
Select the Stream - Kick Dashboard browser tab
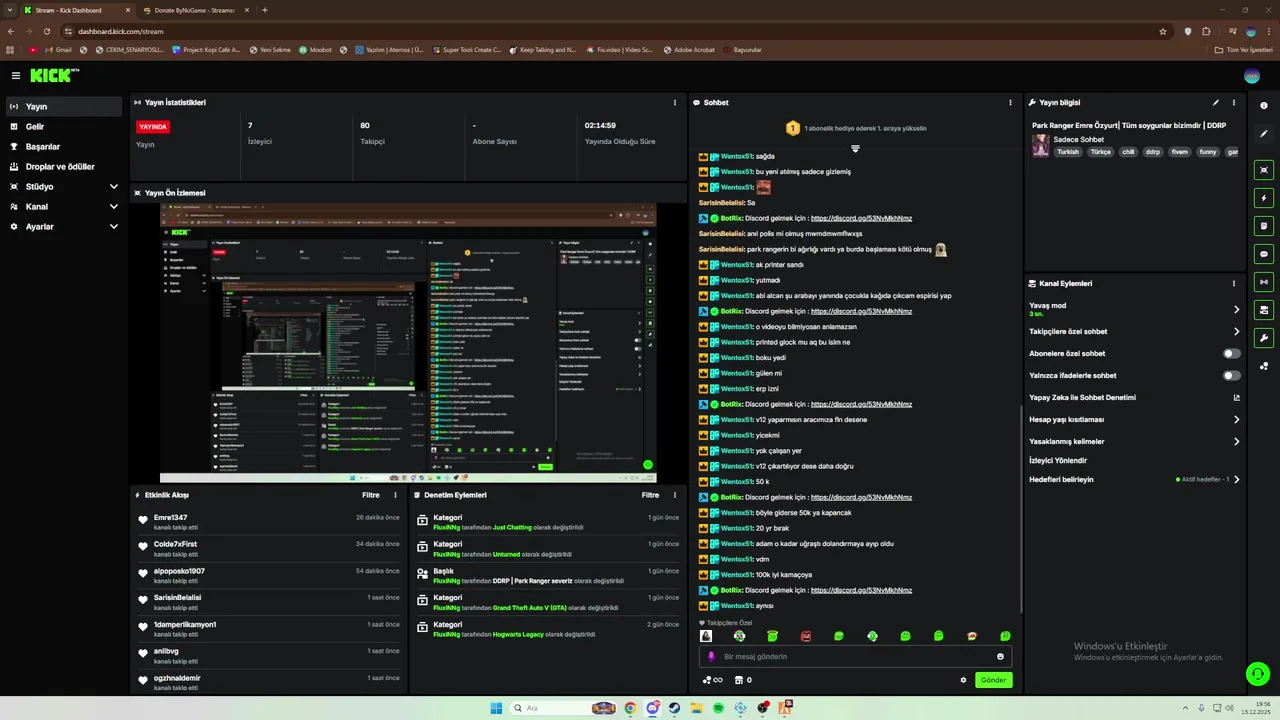76,10
